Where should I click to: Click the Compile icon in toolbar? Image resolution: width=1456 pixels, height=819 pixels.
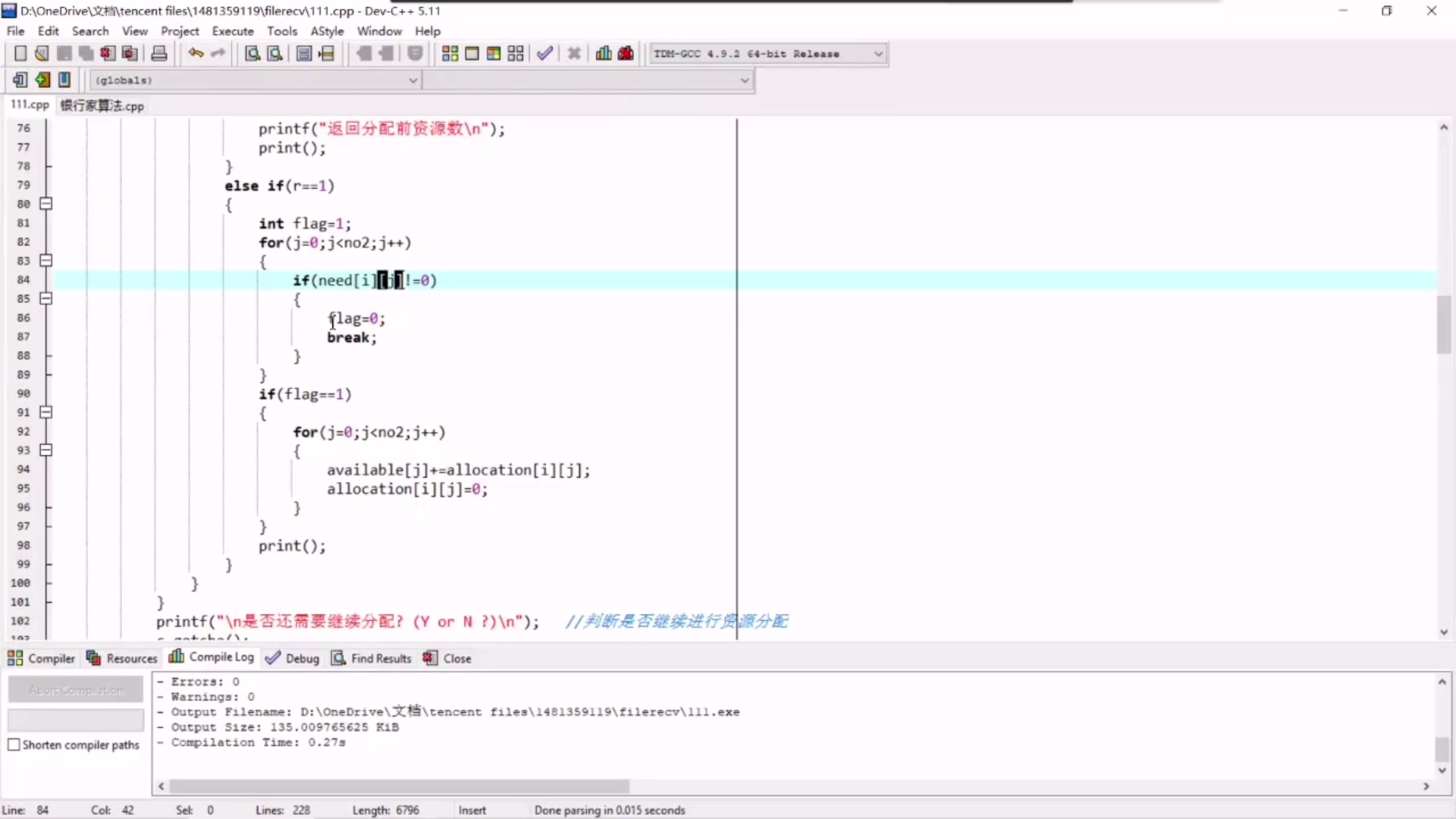click(x=450, y=54)
